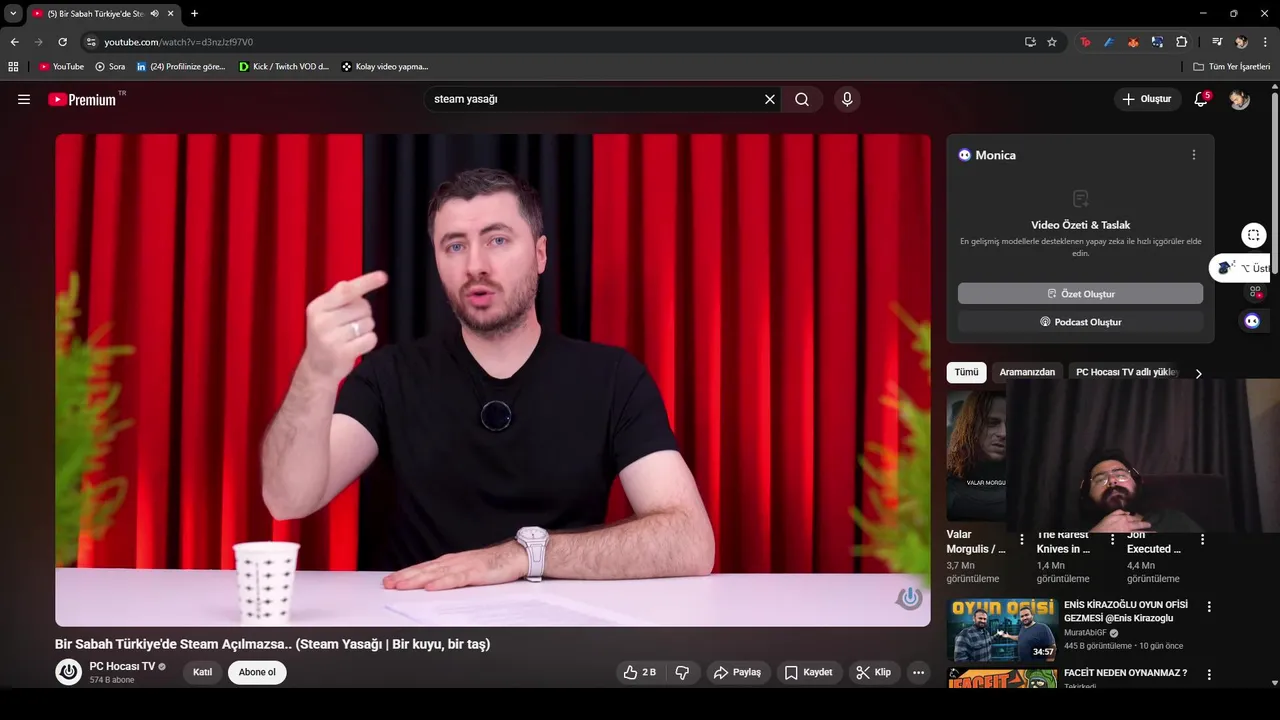Open options for Enis Kirazoğlu Oyun Ofisi video
Screen dimensions: 1280x720
(x=1209, y=607)
